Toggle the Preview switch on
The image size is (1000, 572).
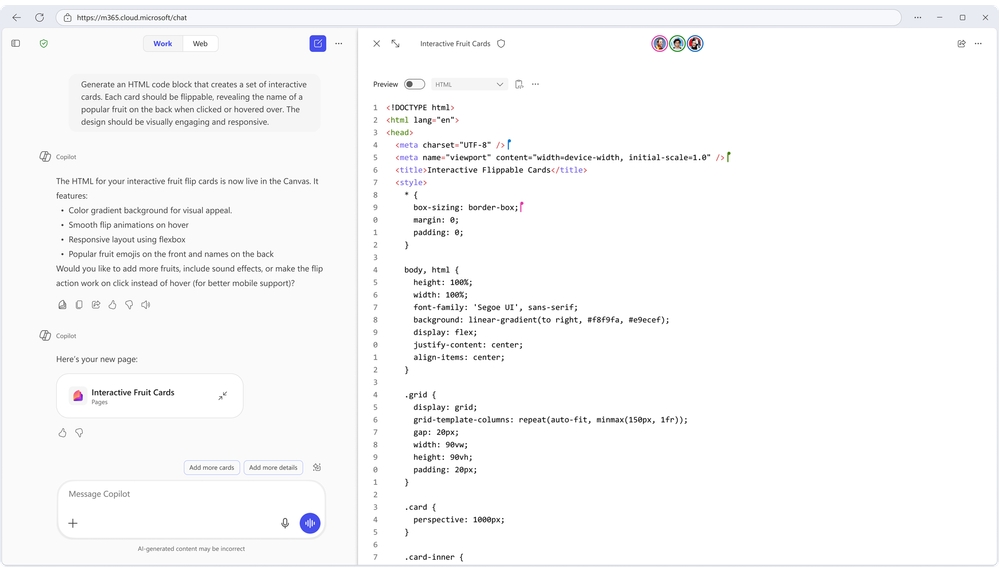click(415, 84)
